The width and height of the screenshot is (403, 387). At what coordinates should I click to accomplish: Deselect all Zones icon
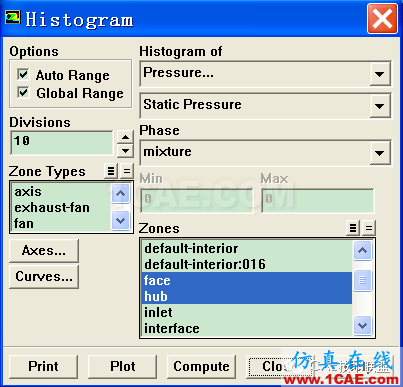tap(369, 228)
